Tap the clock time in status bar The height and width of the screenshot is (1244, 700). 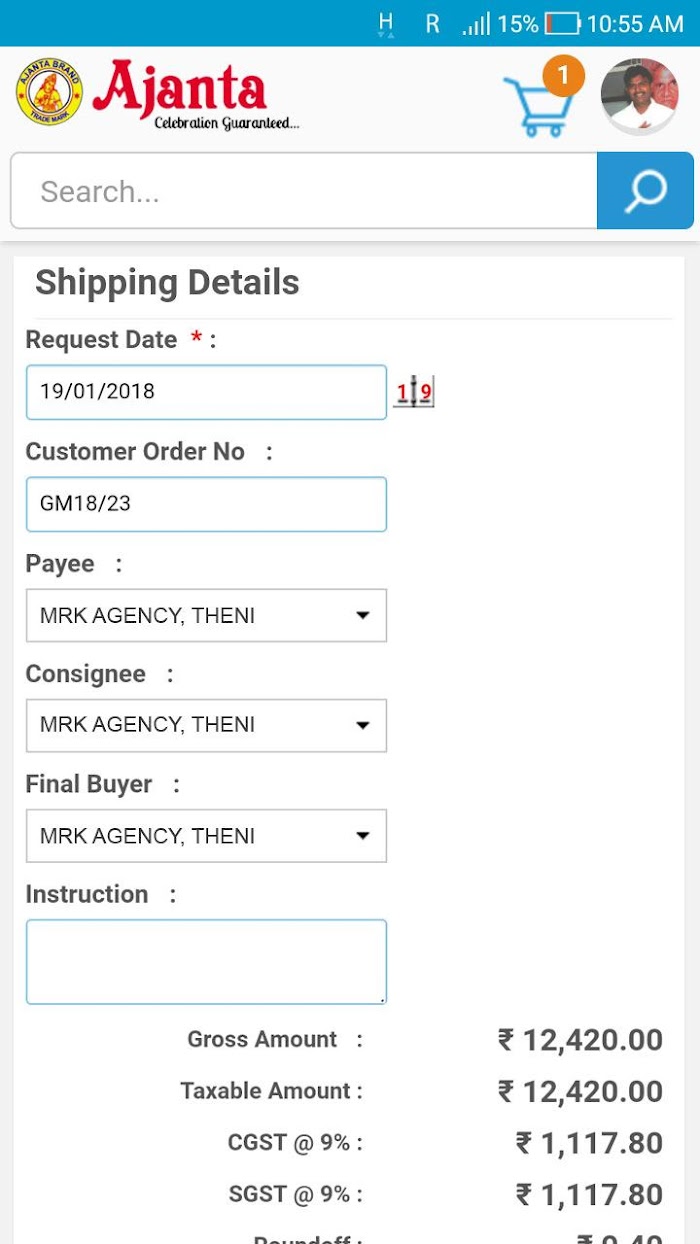pos(635,24)
